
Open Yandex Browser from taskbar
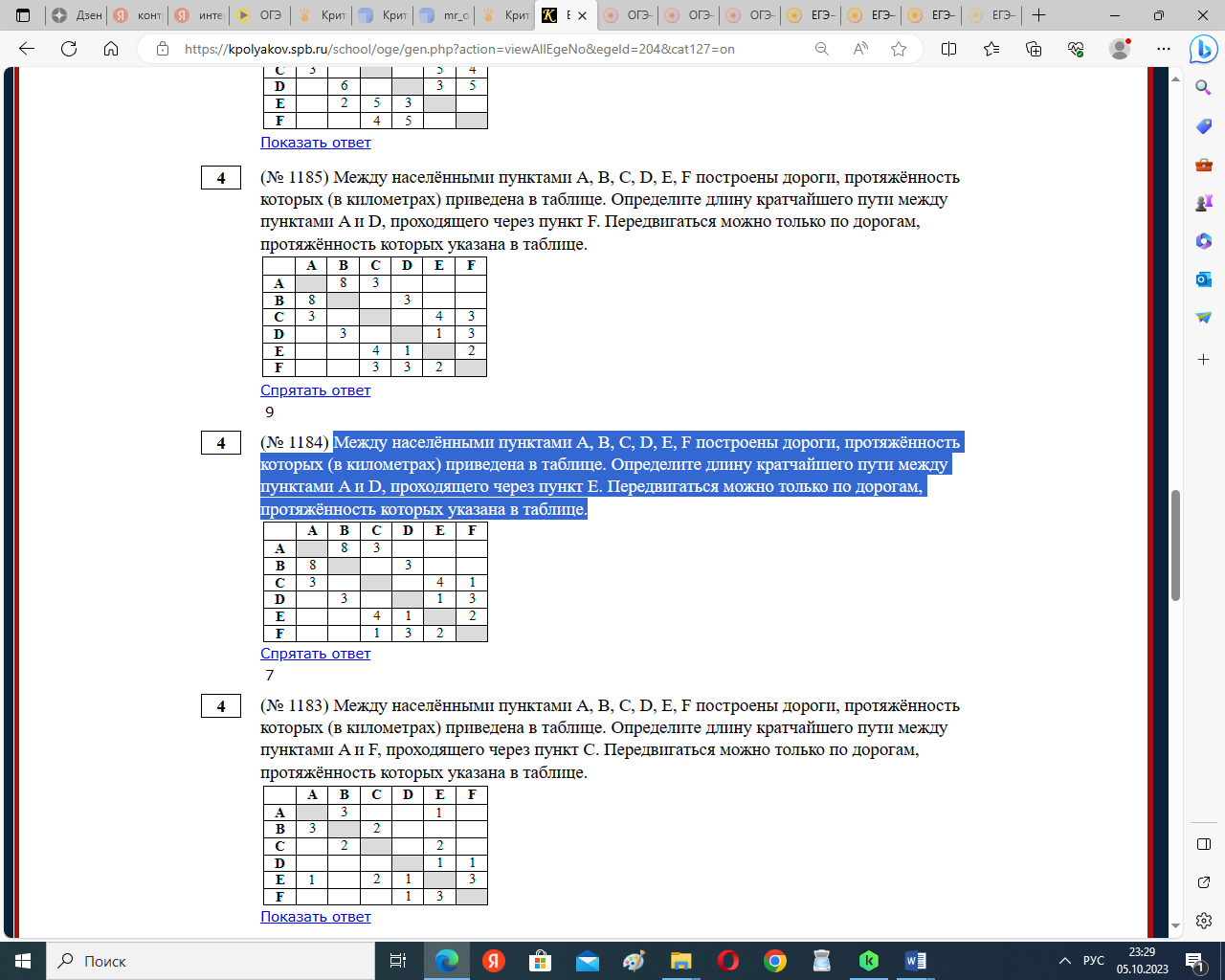494,961
